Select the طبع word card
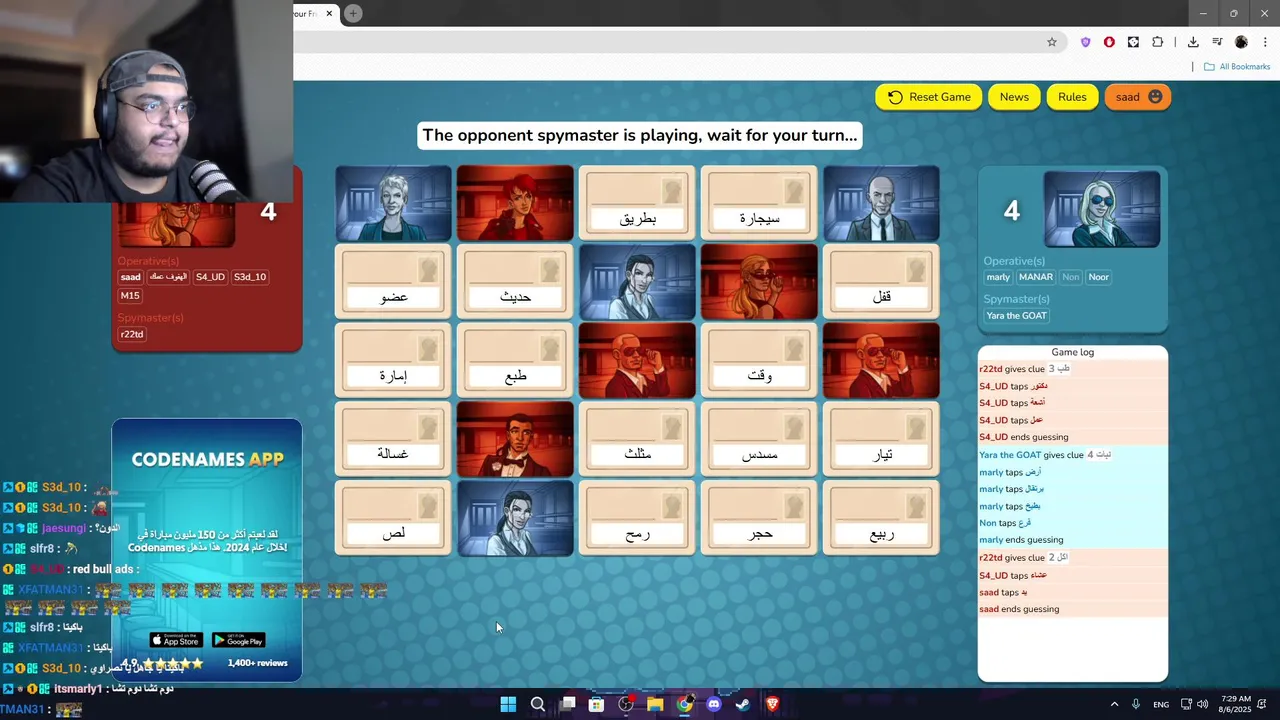 point(515,361)
